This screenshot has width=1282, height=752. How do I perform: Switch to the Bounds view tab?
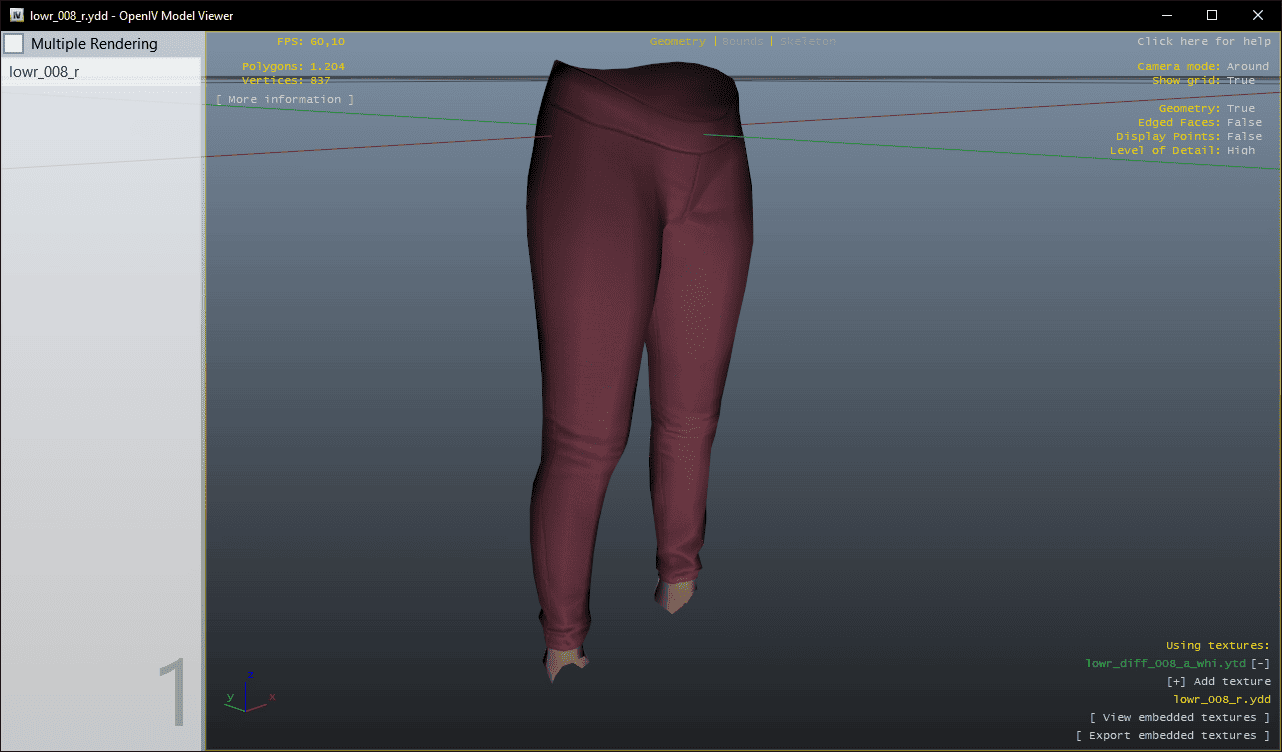pyautogui.click(x=742, y=42)
